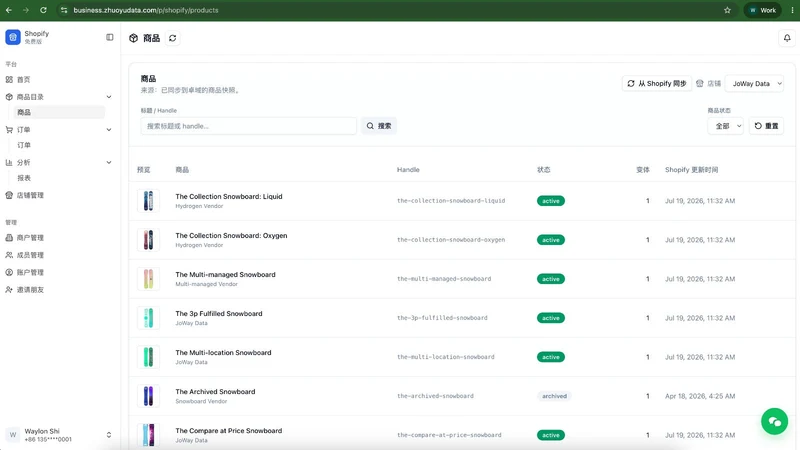Open the green chat support bubble

[x=774, y=421]
